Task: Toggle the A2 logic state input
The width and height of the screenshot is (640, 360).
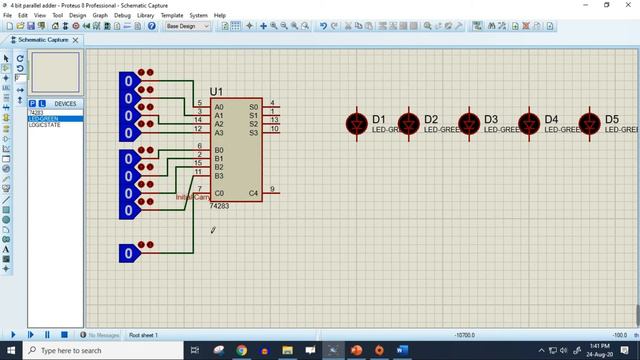Action: pyautogui.click(x=130, y=116)
